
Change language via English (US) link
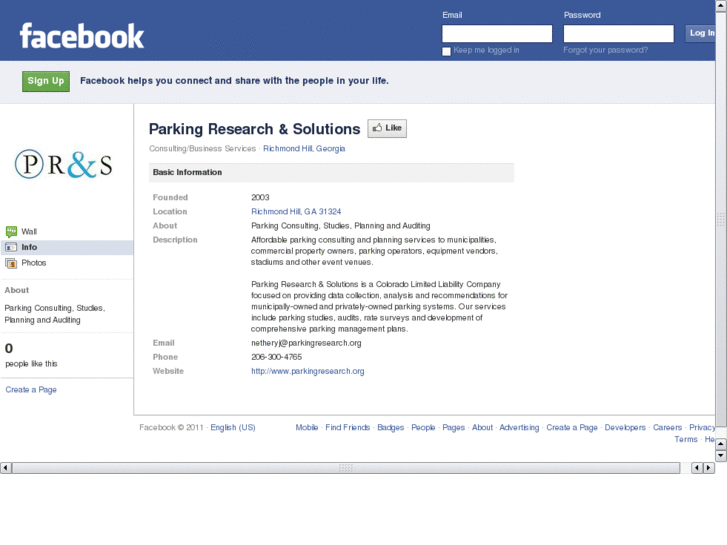click(233, 427)
